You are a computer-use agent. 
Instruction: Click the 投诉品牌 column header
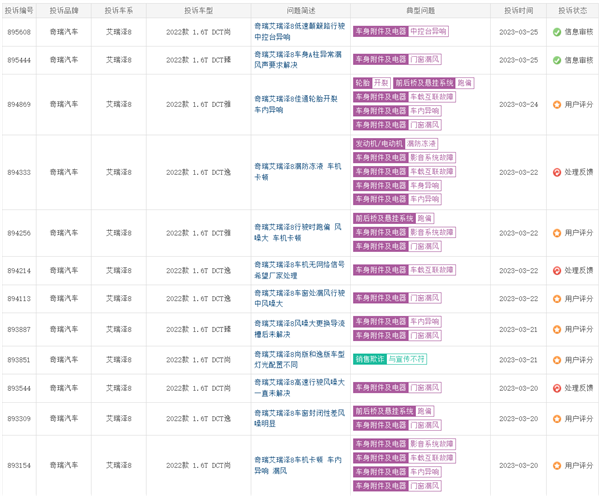[64, 11]
